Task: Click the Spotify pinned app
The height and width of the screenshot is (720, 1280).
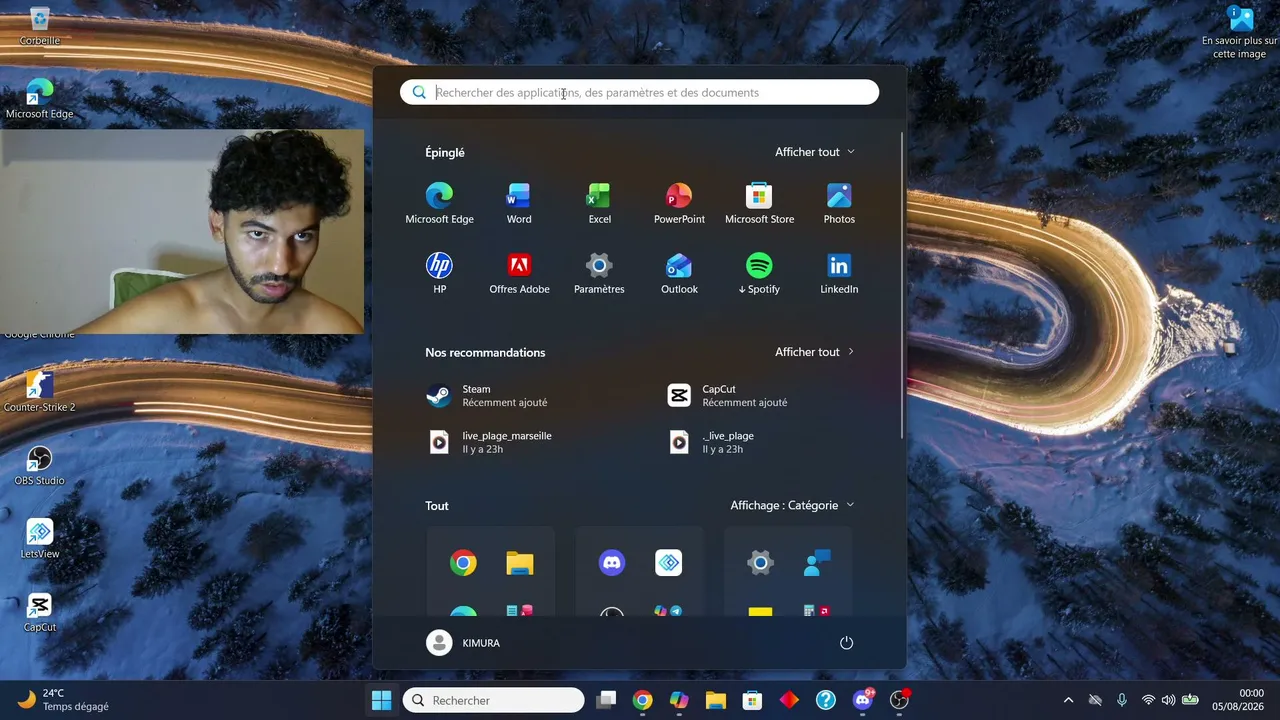Action: click(759, 273)
